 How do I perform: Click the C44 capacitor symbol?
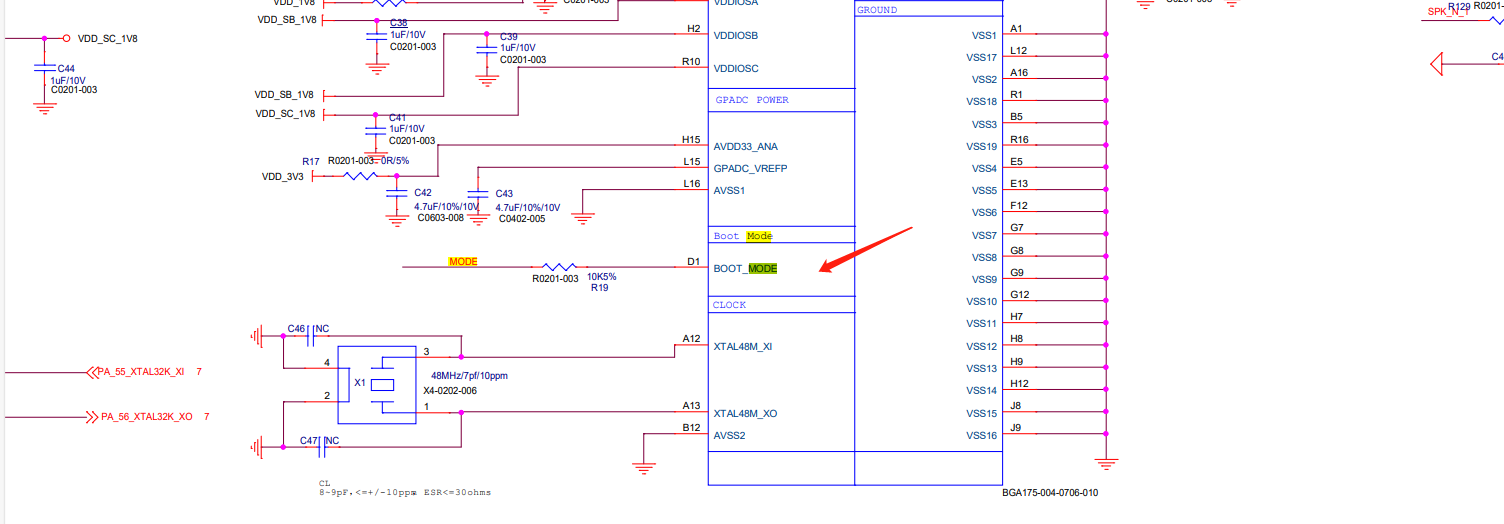(44, 69)
